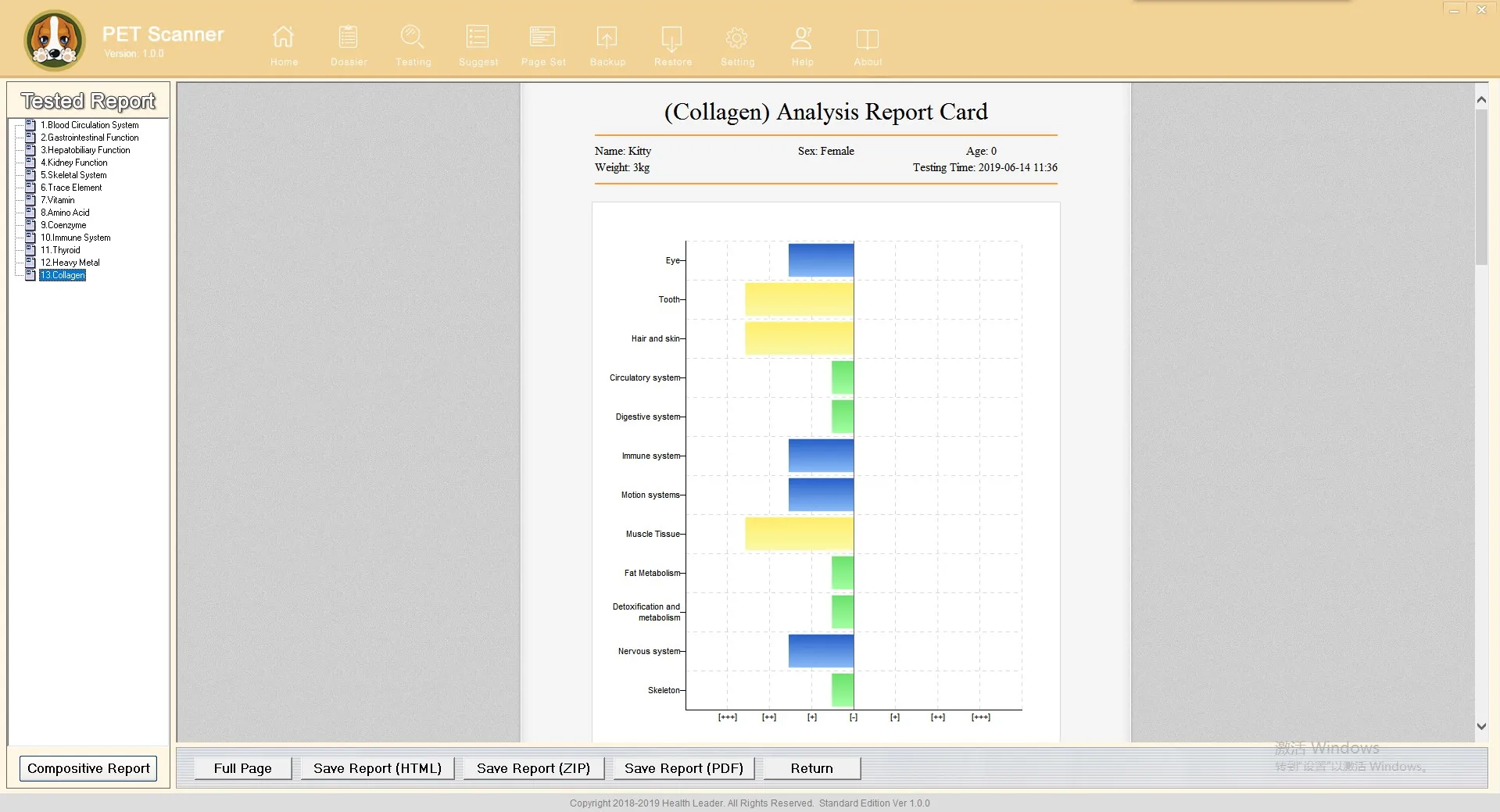Image resolution: width=1500 pixels, height=812 pixels.
Task: Click the Full Page button
Action: point(243,768)
